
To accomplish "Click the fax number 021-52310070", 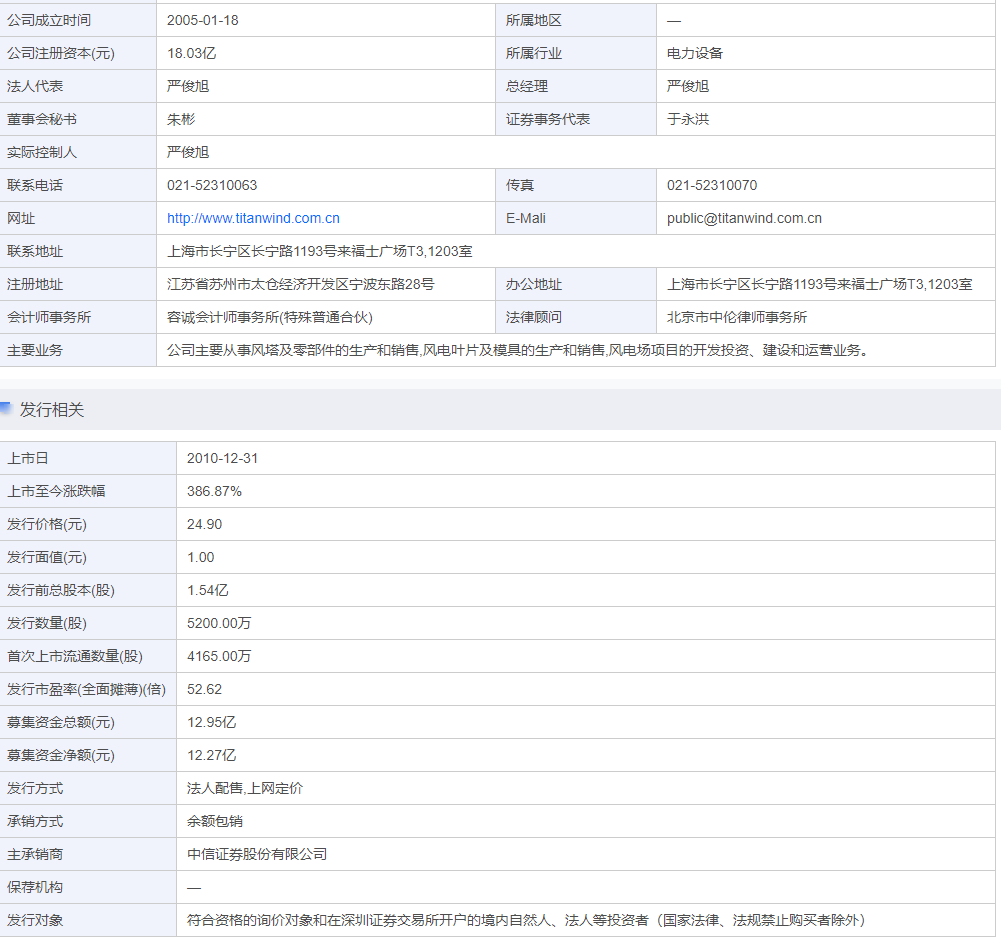I will 712,186.
